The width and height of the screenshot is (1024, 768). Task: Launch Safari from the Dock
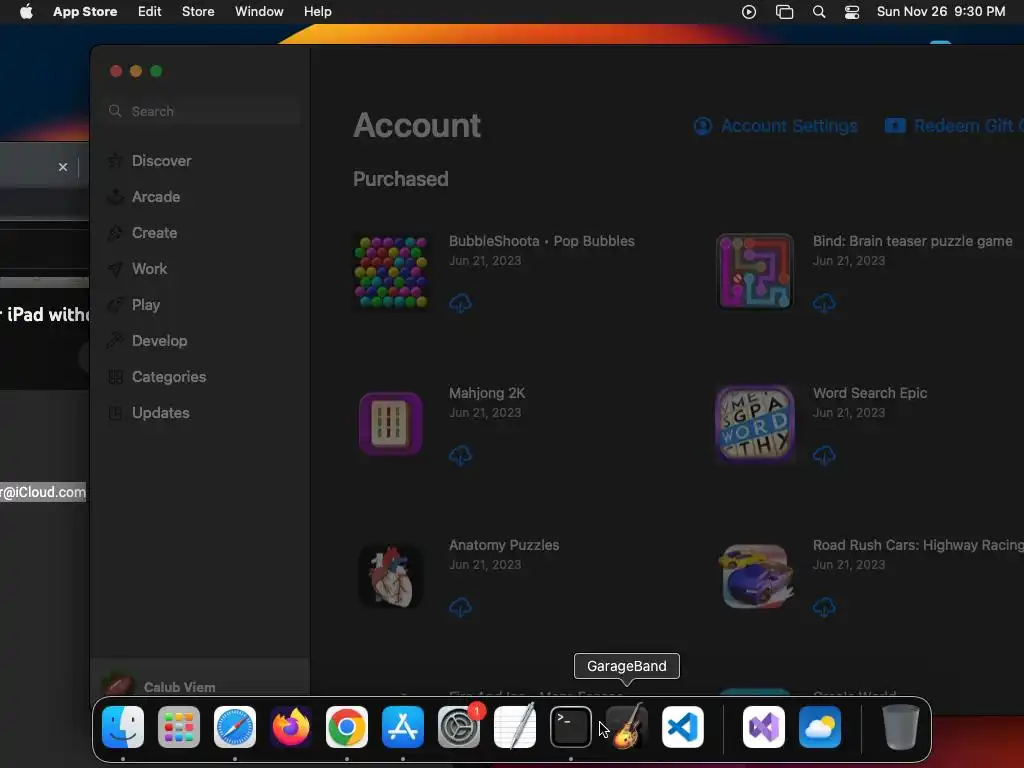tap(235, 727)
